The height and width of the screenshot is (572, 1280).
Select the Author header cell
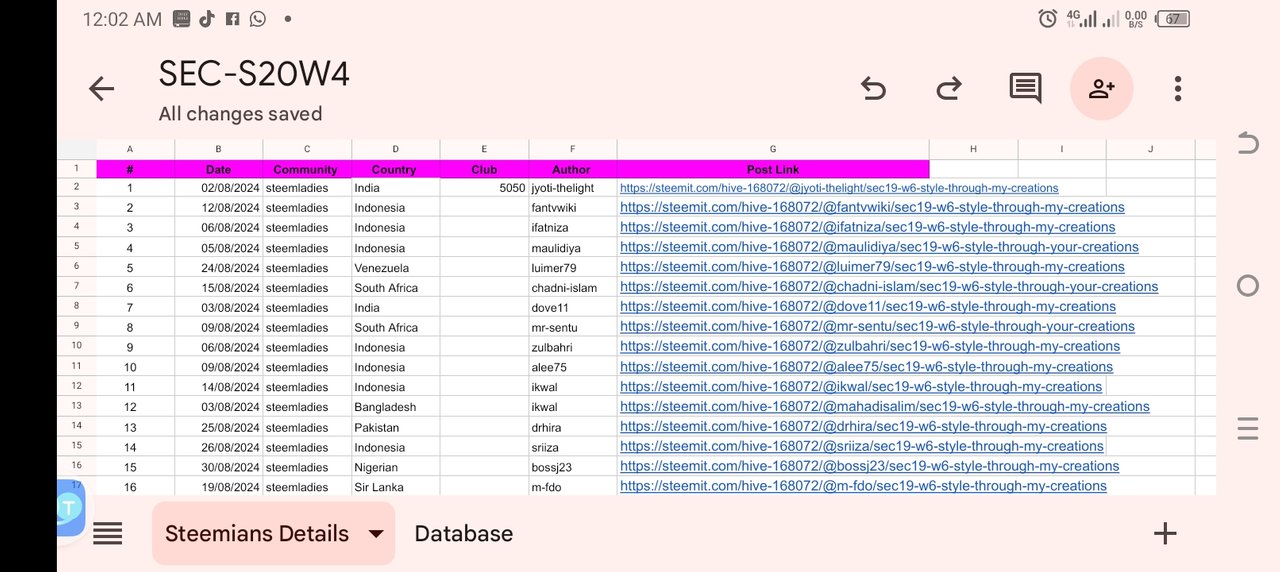(572, 169)
